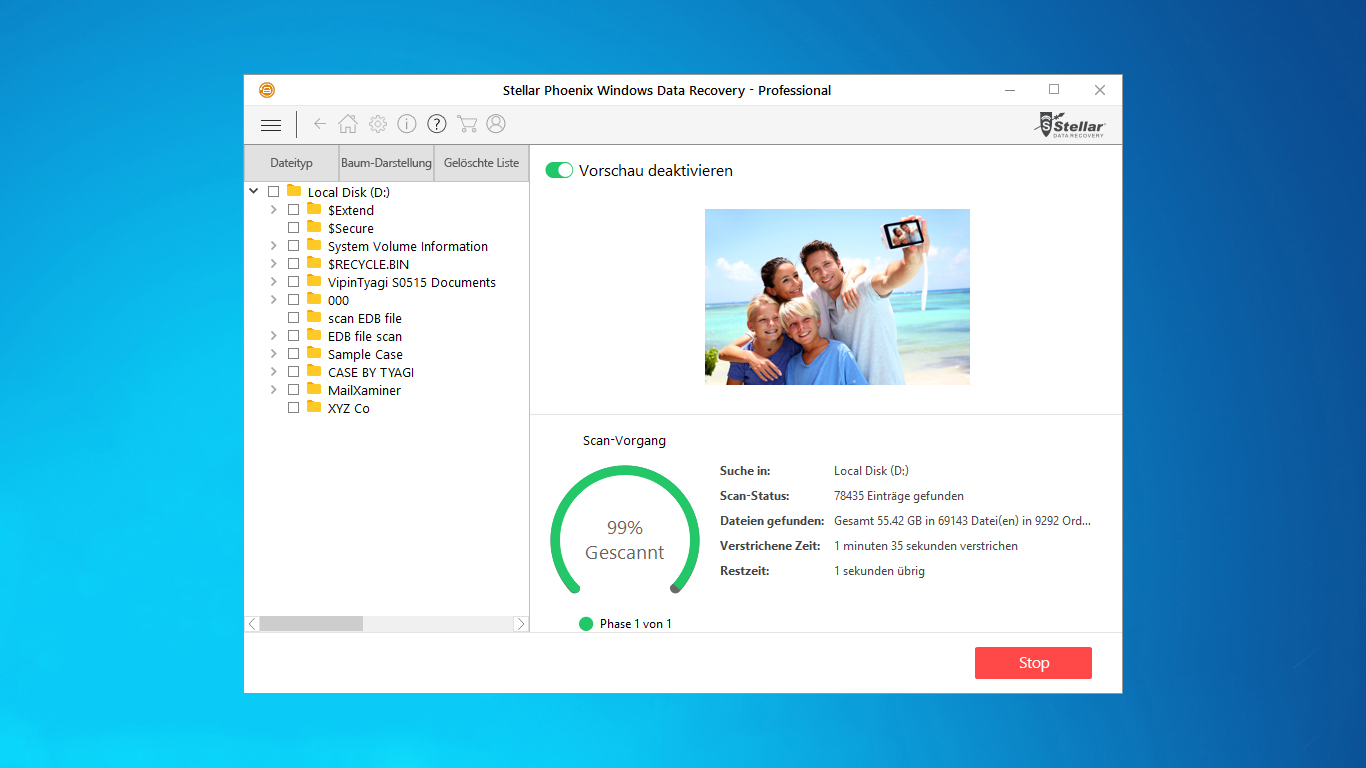Expand the EDB file scan node
The width and height of the screenshot is (1366, 768).
(274, 336)
